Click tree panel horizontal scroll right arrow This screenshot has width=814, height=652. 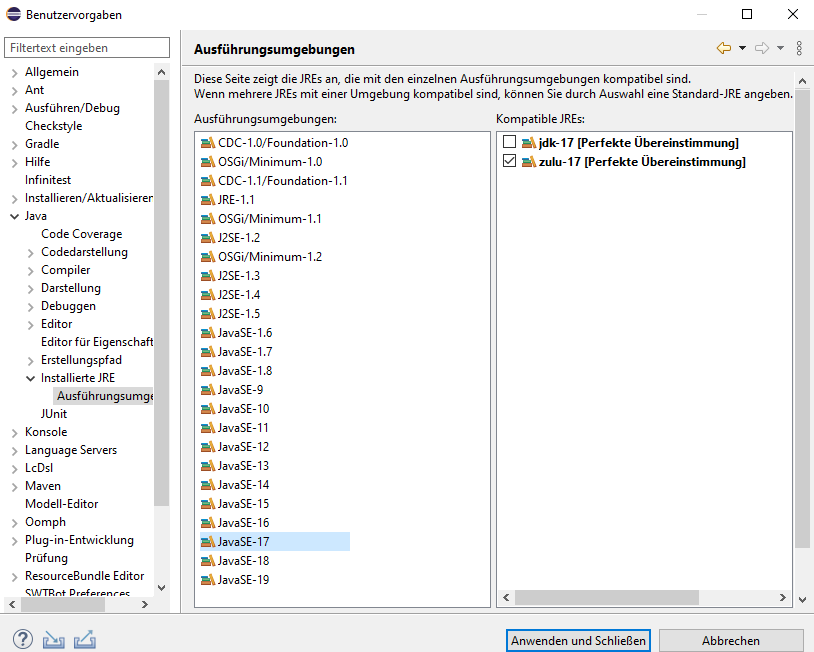pyautogui.click(x=145, y=604)
